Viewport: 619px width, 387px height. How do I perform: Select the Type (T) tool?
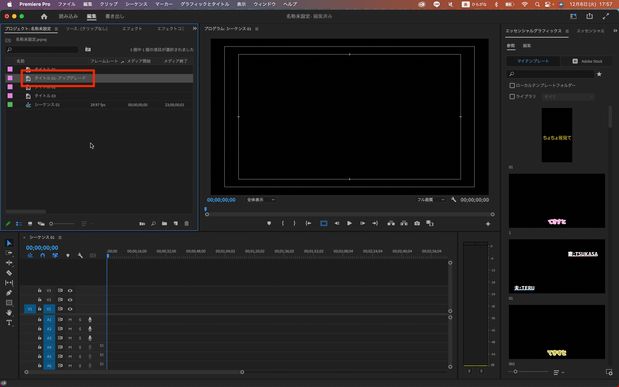click(x=9, y=323)
